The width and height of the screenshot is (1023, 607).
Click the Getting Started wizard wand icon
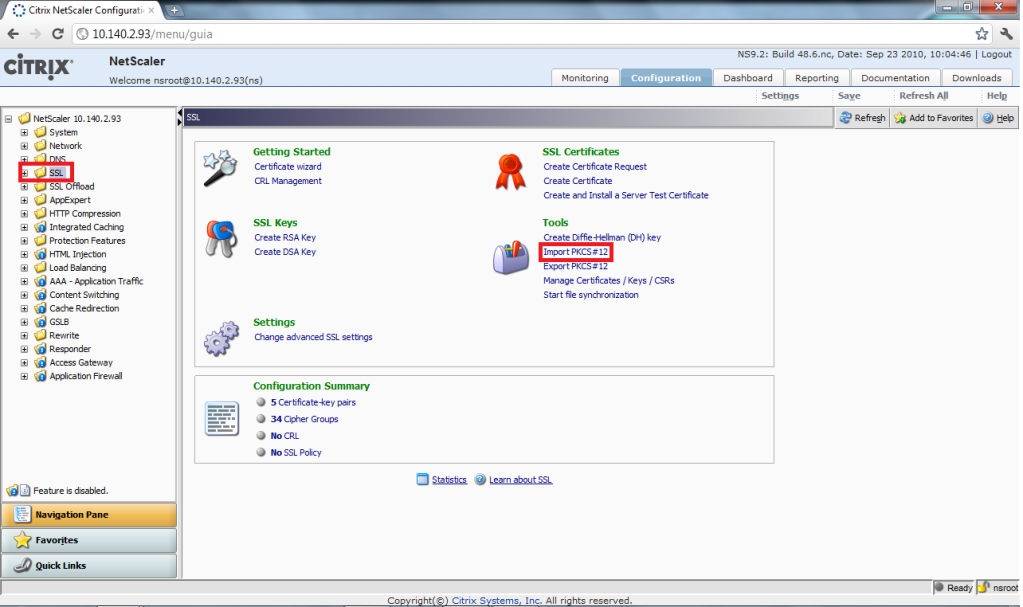221,168
